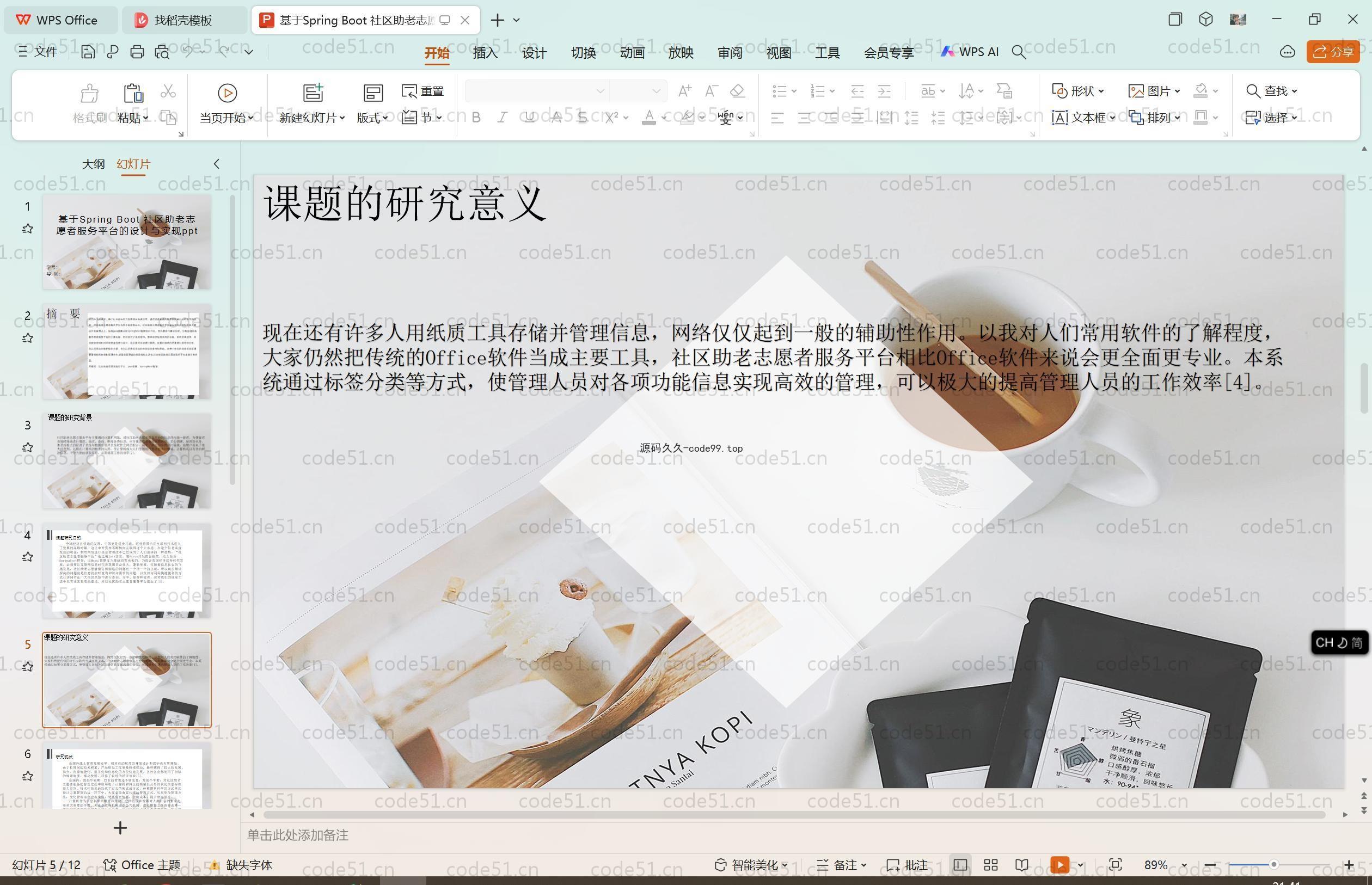1372x885 pixels.
Task: Open the Shapes dropdown
Action: coord(1077,91)
